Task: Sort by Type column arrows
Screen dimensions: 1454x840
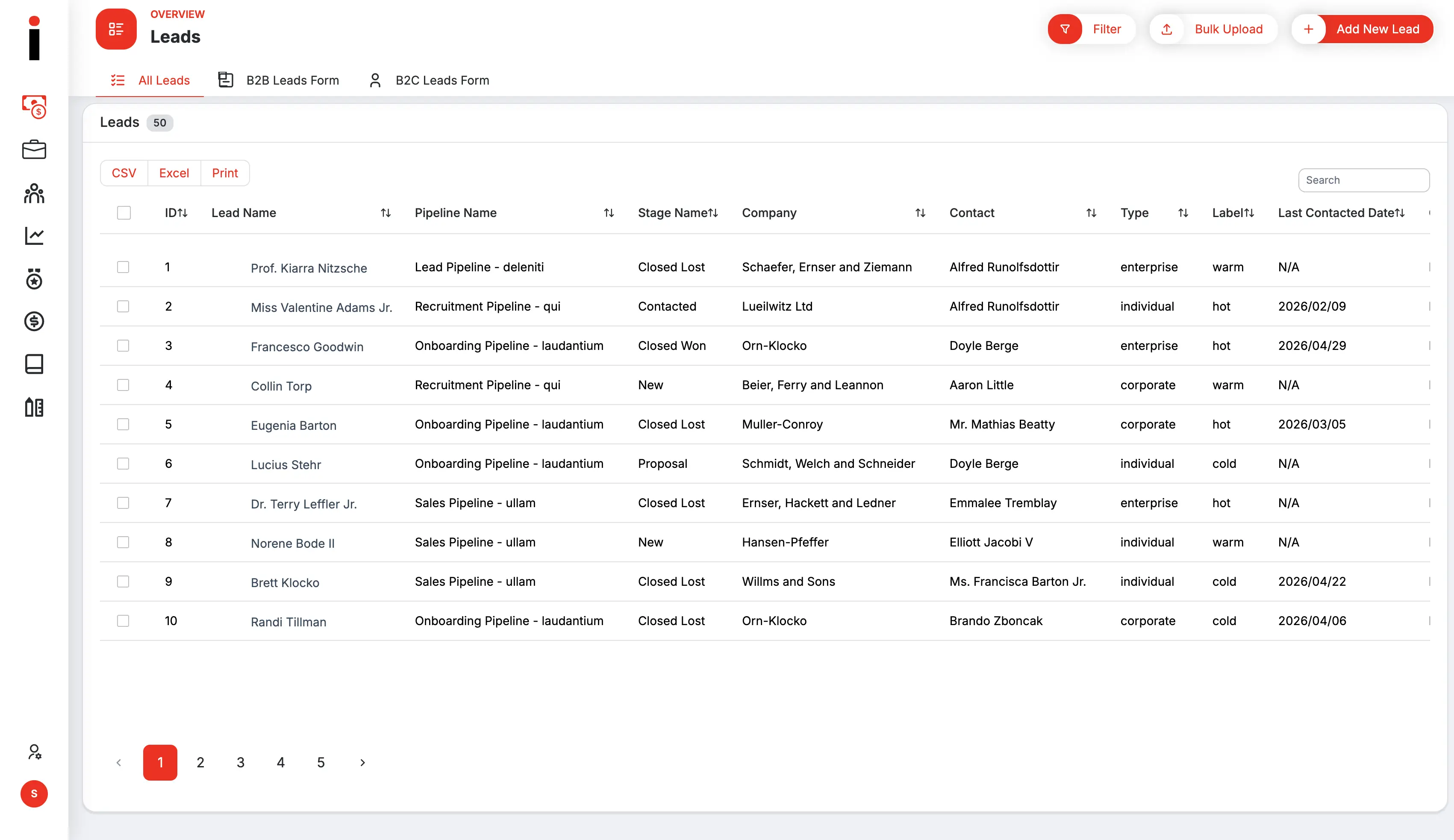Action: point(1183,213)
